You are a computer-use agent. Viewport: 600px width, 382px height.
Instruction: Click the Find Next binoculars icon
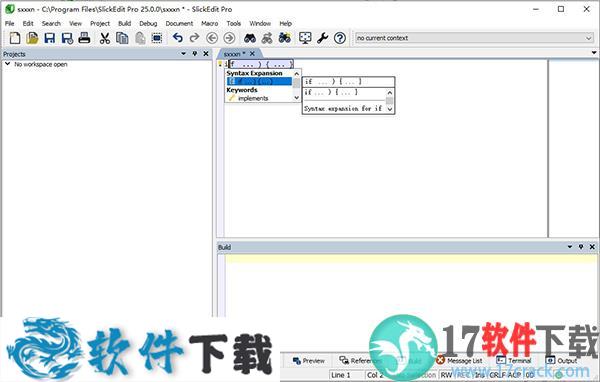coord(267,38)
